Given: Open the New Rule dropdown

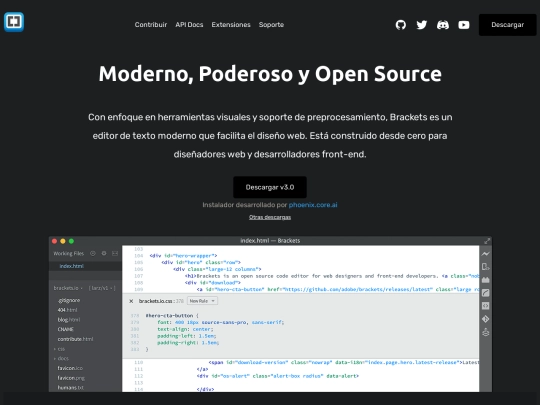Looking at the screenshot, I should tap(202, 301).
